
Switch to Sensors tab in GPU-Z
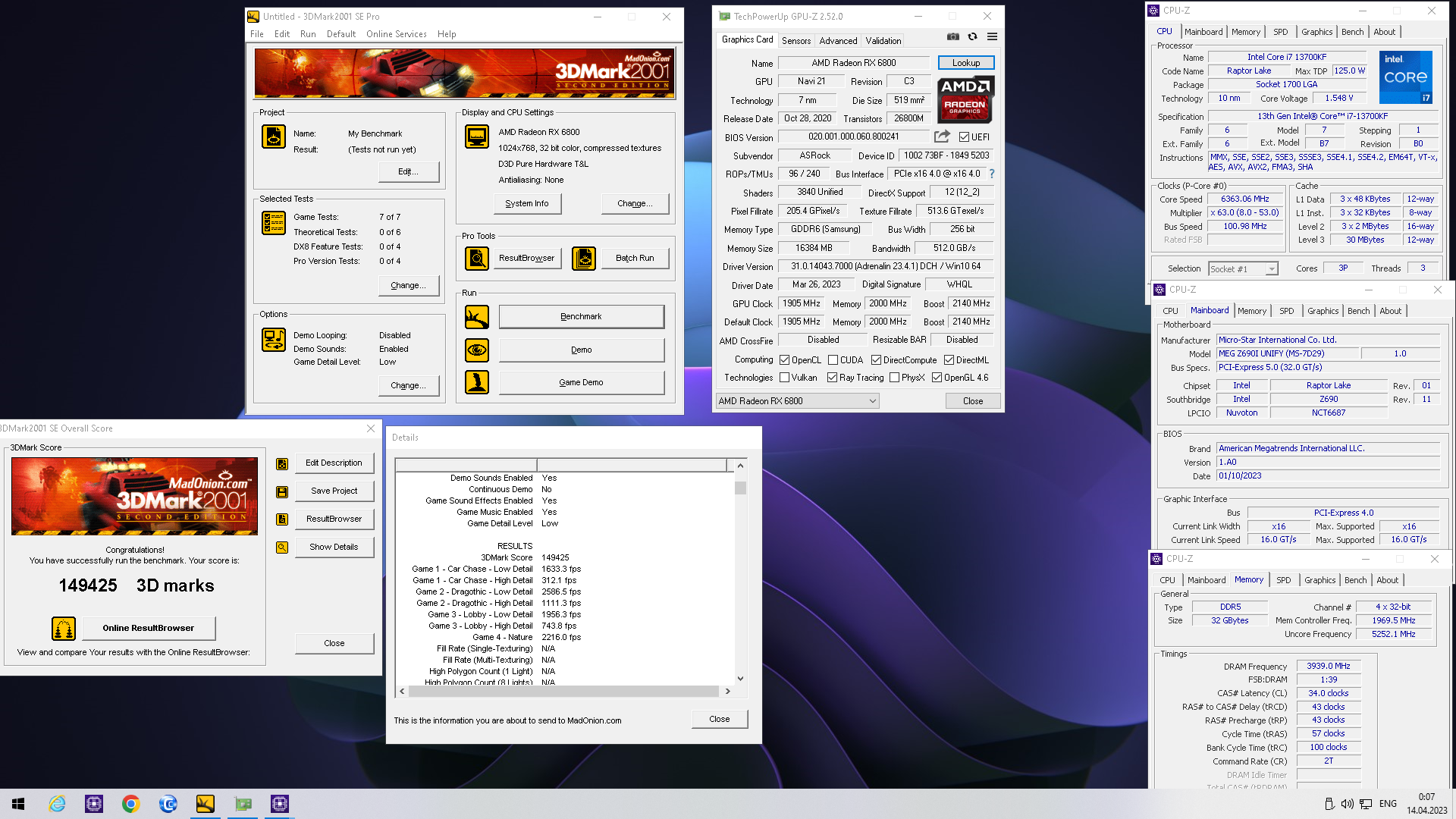click(x=796, y=41)
